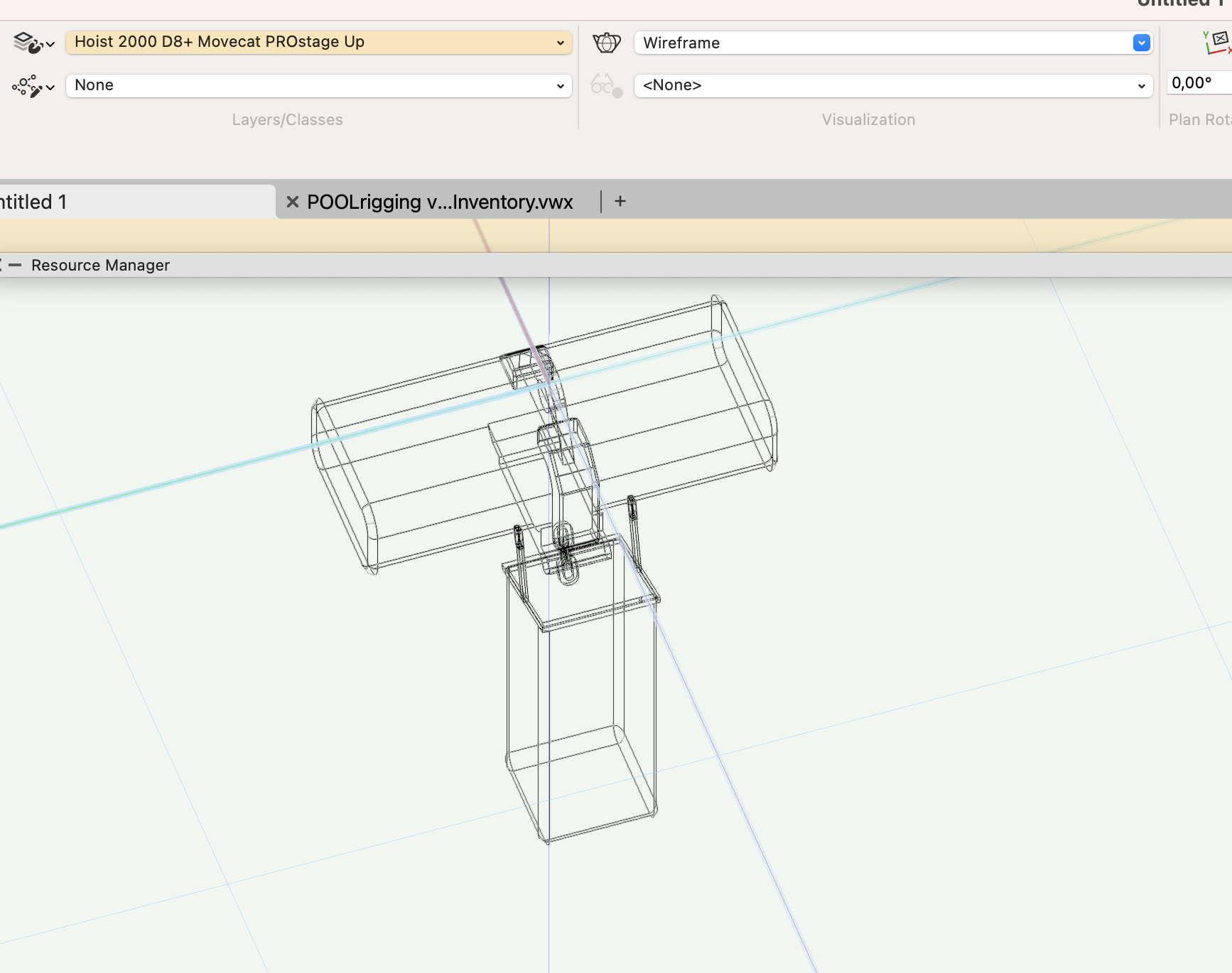Select the POOLrigging Inventory.vwx tab
Screen dimensions: 1232x973
click(440, 201)
